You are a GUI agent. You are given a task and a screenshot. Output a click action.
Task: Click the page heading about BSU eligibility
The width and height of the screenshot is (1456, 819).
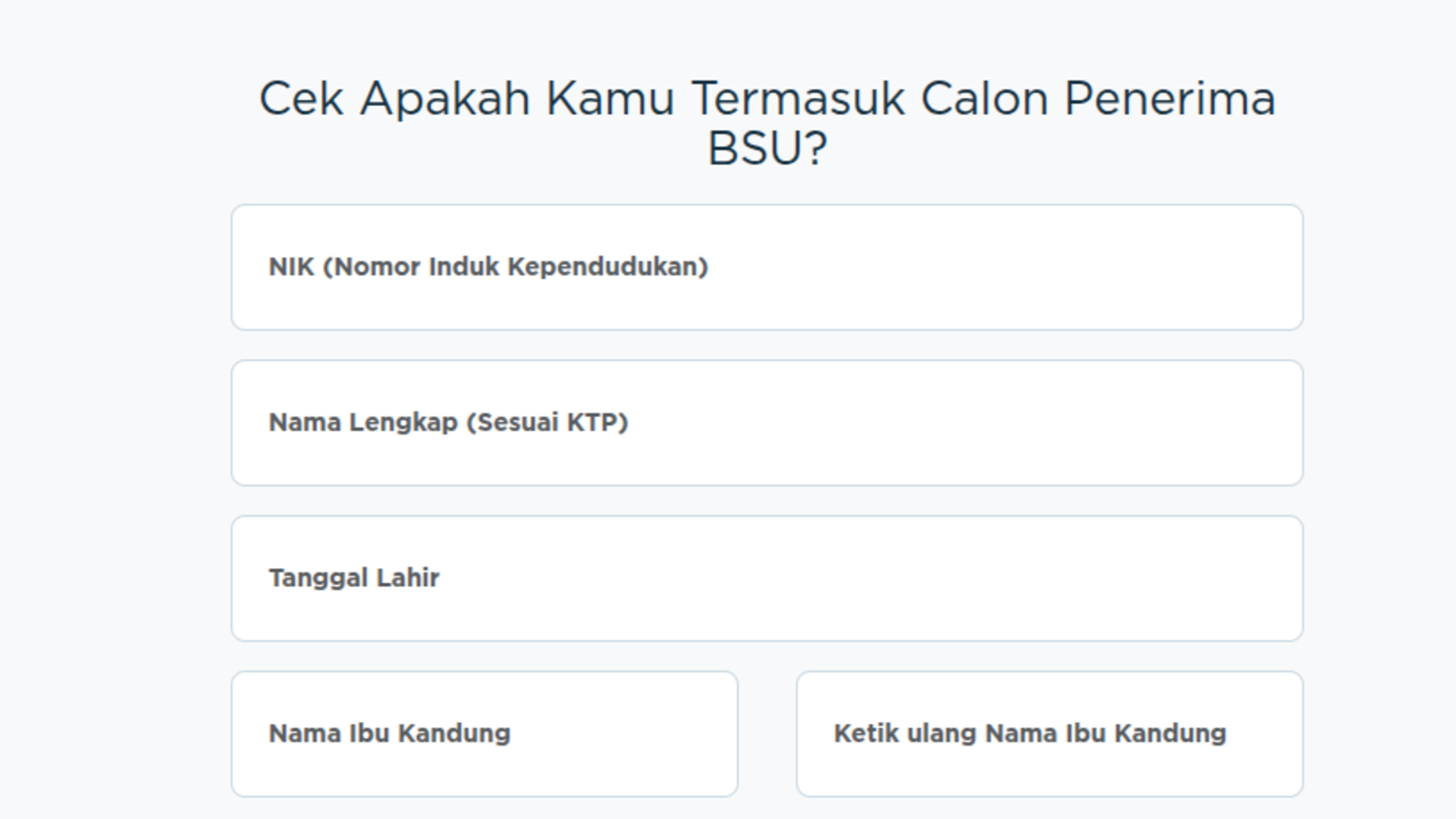[x=766, y=121]
